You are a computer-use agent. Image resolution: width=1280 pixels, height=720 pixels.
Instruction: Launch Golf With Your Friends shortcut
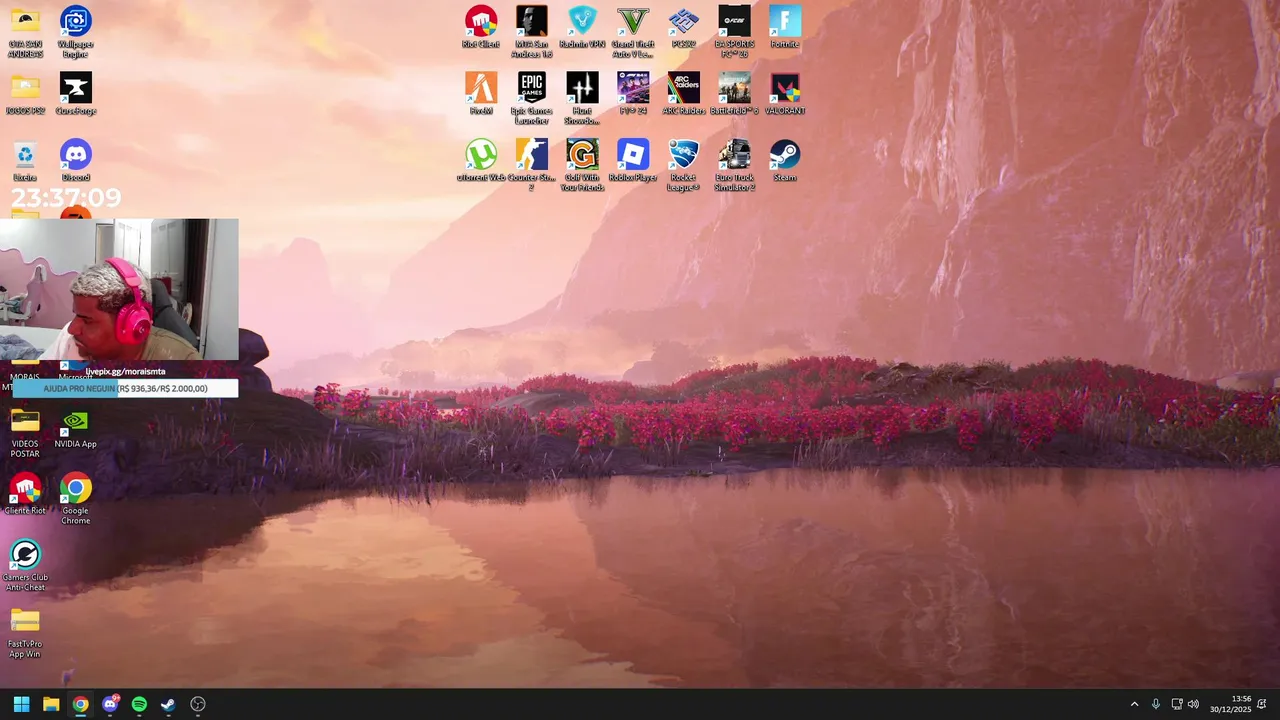point(582,166)
